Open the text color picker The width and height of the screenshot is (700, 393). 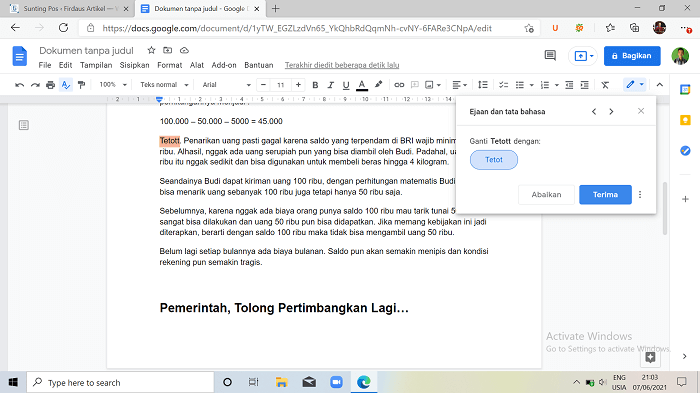(x=362, y=85)
